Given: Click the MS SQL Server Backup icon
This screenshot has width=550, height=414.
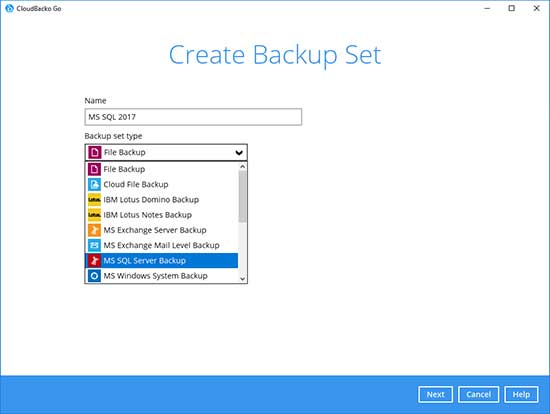Looking at the screenshot, I should point(94,261).
